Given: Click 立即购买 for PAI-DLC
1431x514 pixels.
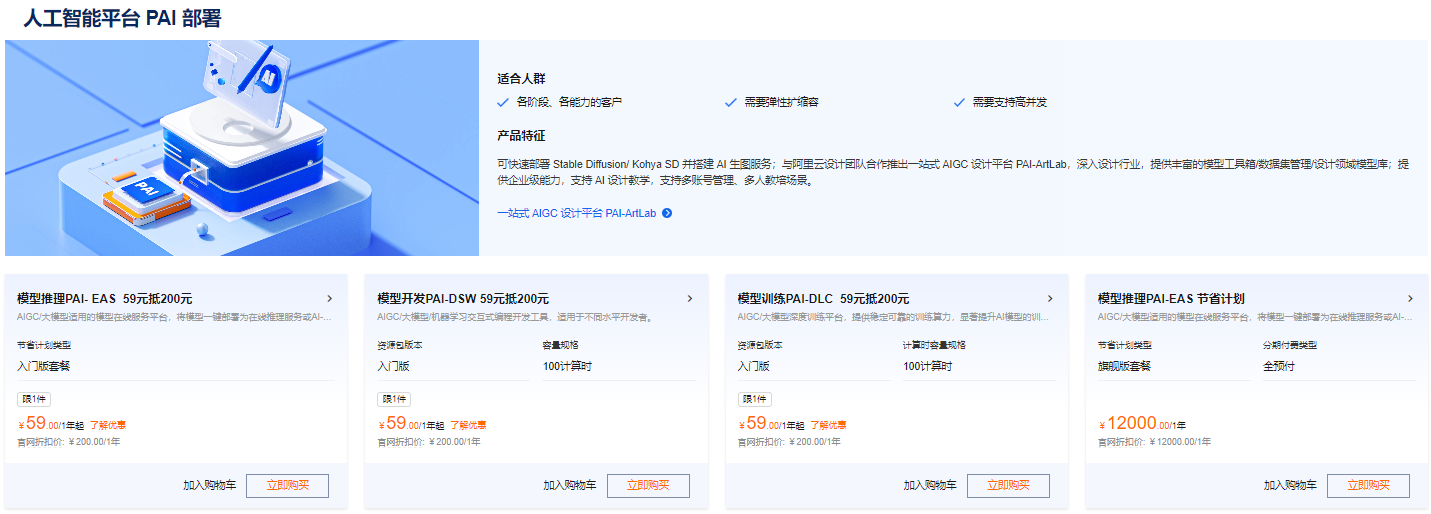Looking at the screenshot, I should click(1008, 485).
